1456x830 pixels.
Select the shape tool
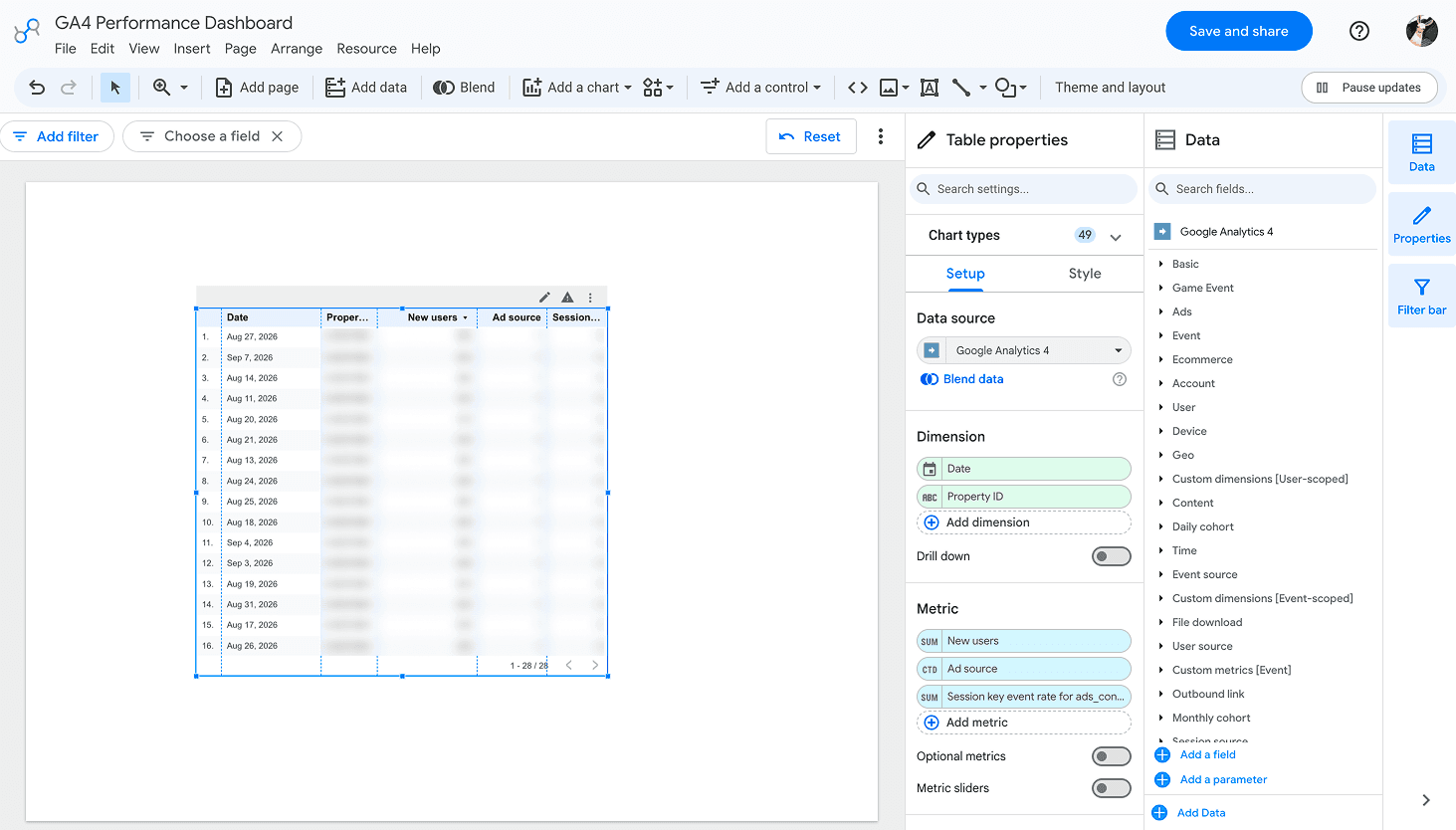coord(1005,88)
